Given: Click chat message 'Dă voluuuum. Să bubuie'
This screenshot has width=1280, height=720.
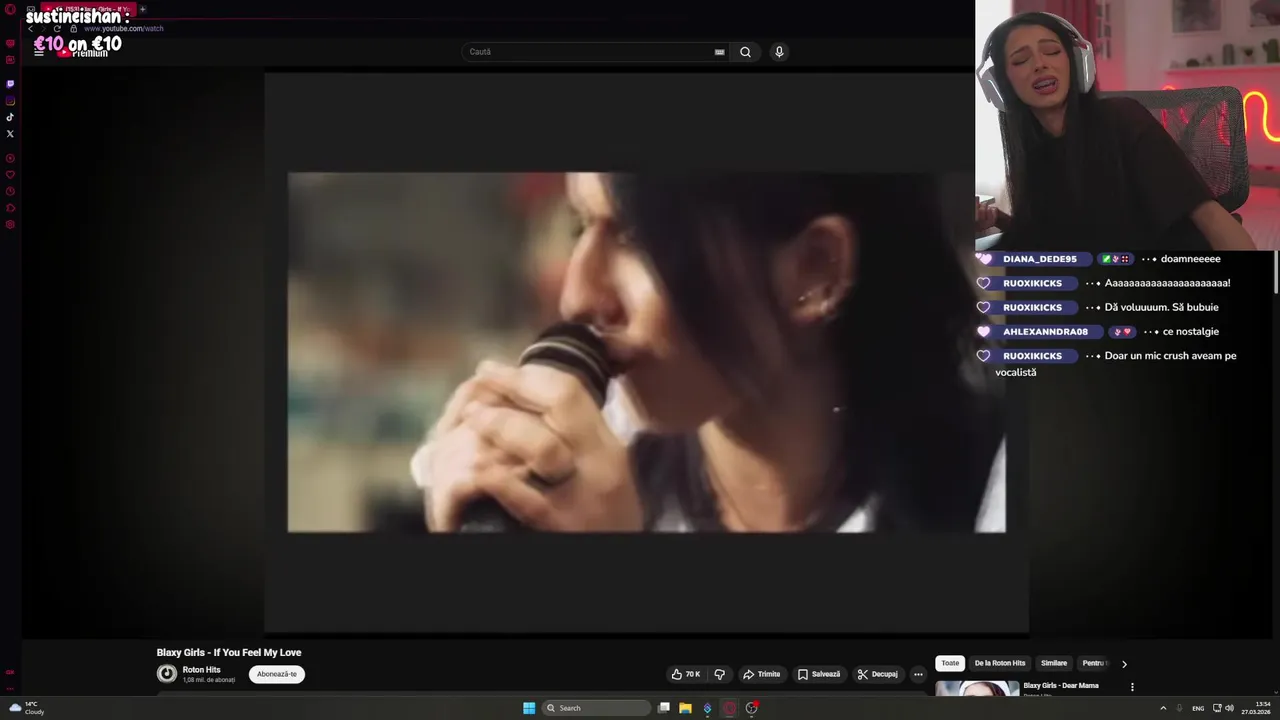Looking at the screenshot, I should [1161, 307].
